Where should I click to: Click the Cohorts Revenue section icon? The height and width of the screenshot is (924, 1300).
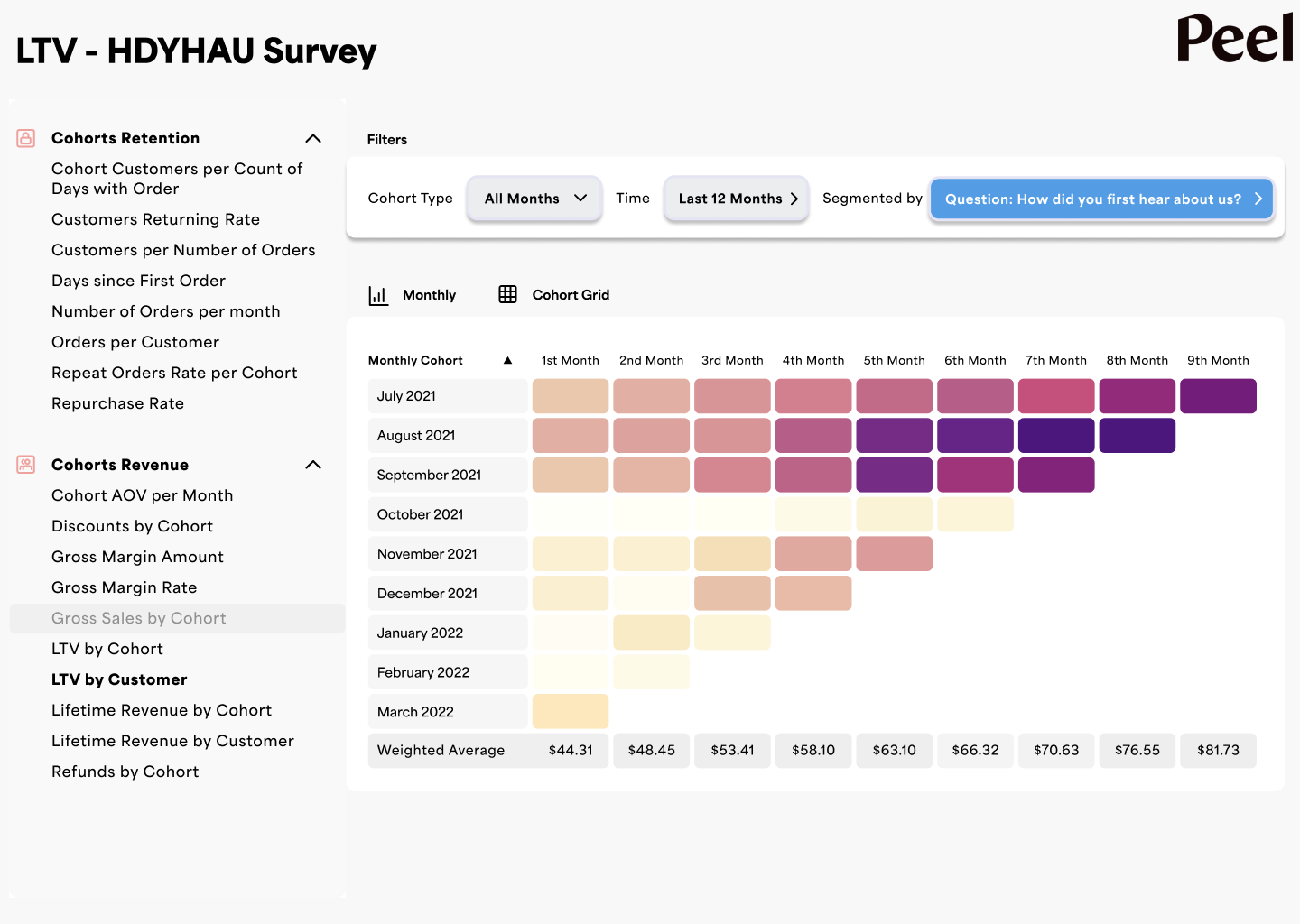26,465
